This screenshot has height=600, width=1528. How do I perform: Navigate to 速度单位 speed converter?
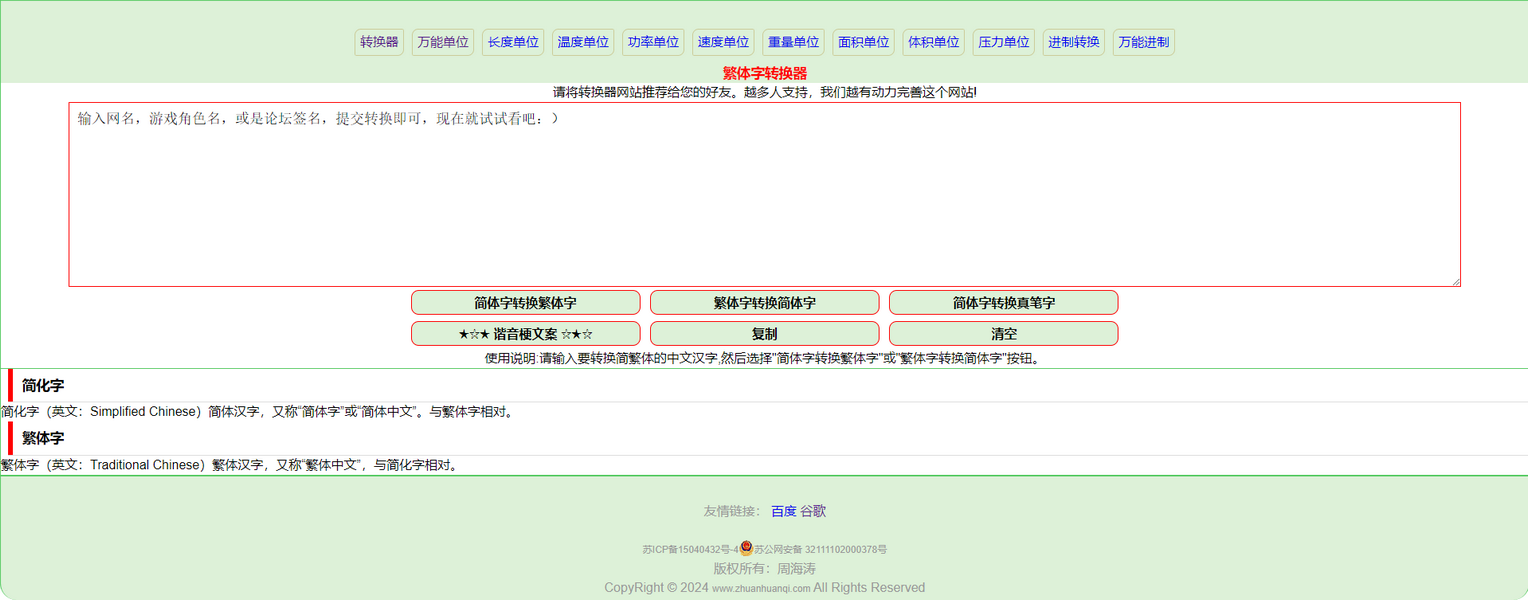(x=723, y=42)
